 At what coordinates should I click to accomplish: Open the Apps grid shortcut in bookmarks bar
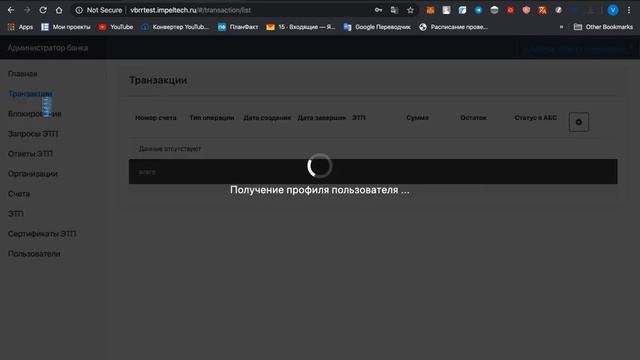coord(20,27)
